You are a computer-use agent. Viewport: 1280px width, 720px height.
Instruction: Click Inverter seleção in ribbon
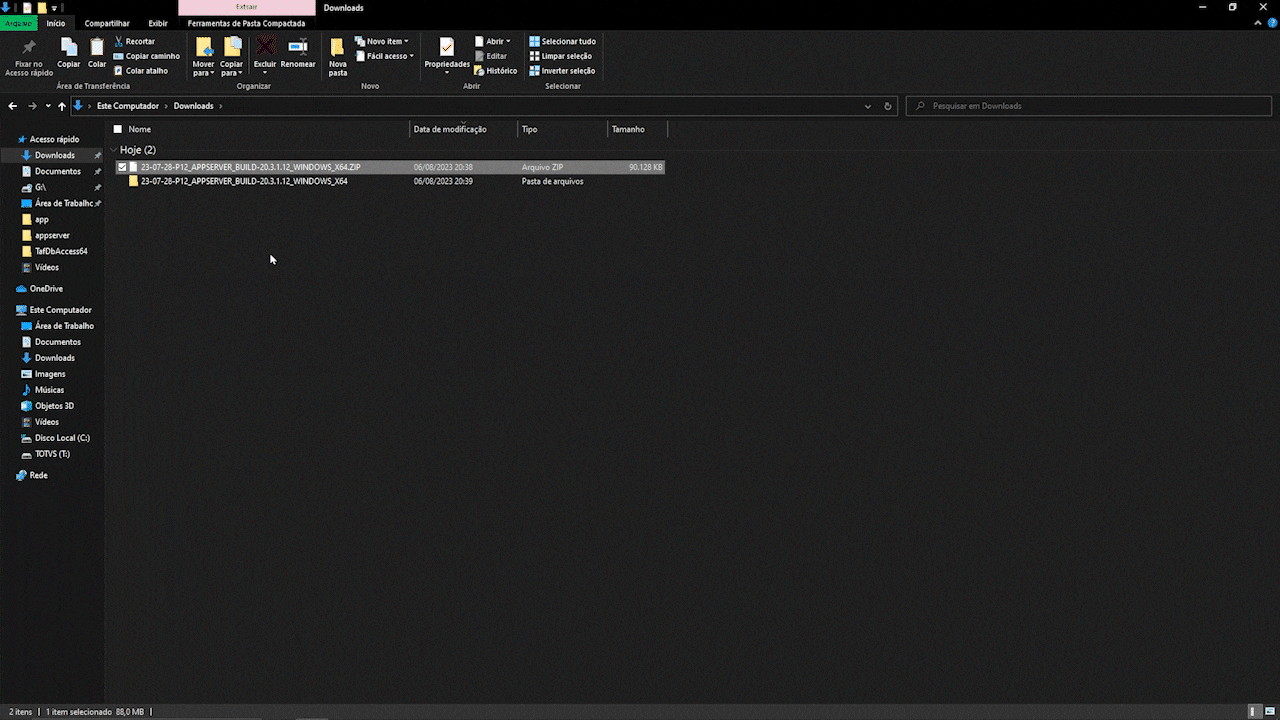[x=562, y=71]
